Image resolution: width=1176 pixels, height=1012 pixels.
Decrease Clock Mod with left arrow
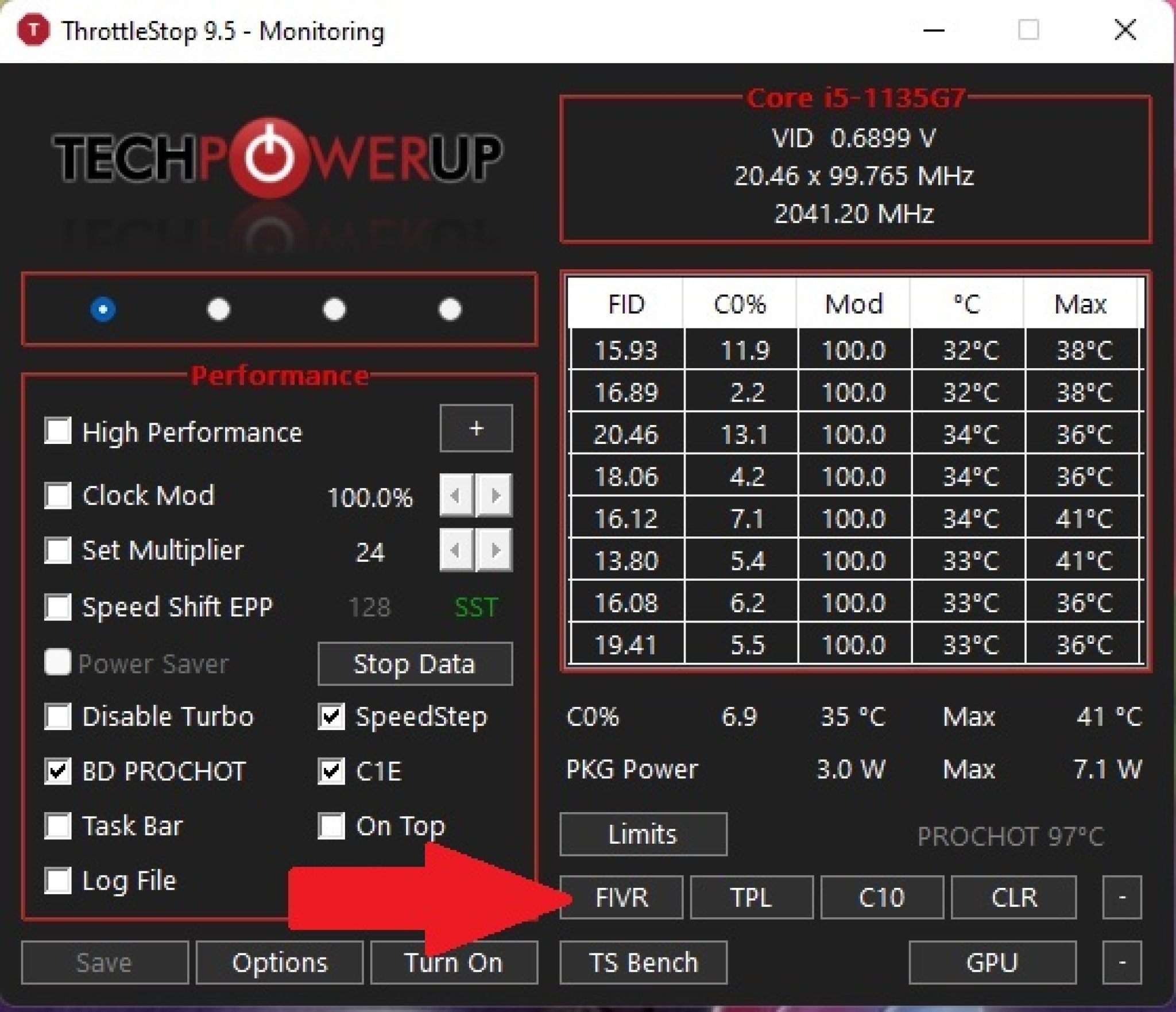(x=456, y=495)
